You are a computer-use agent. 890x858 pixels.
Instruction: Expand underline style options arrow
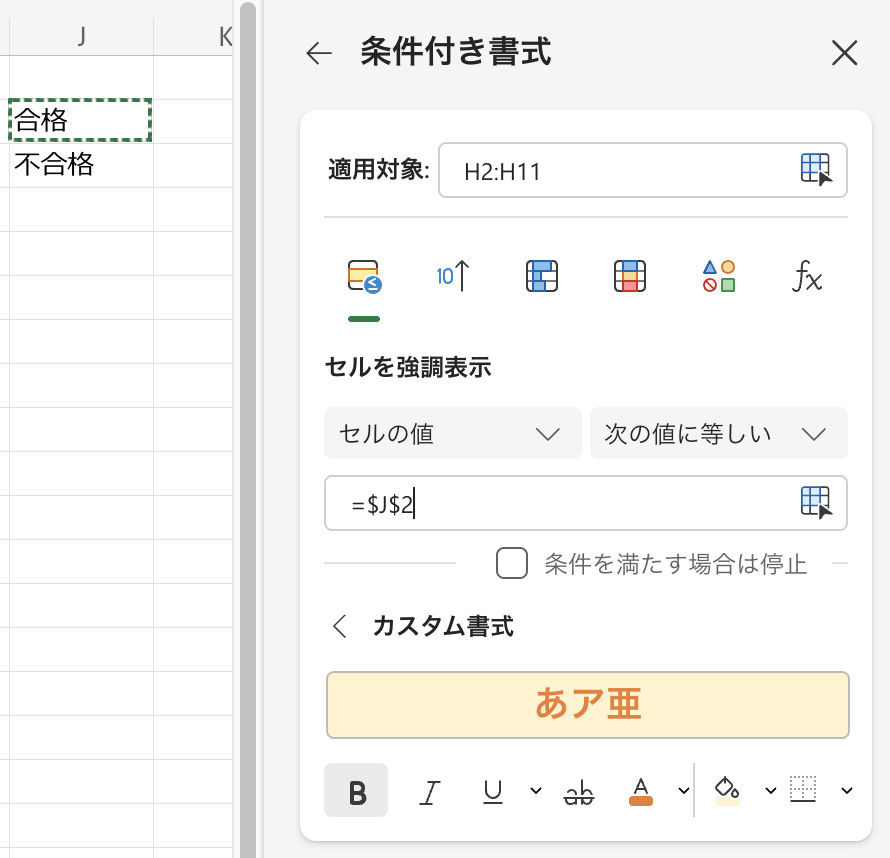536,791
